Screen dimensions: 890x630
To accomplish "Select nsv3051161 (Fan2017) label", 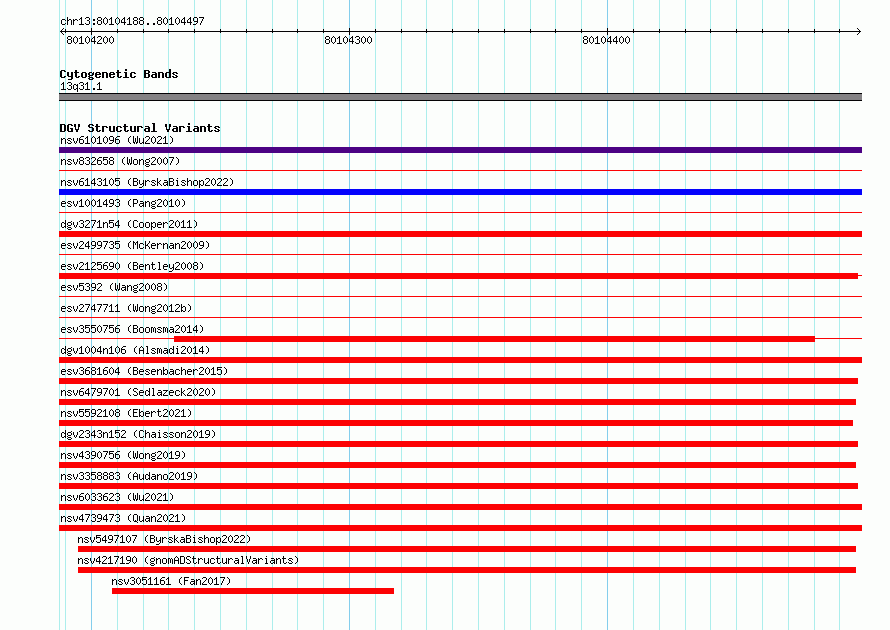I will pyautogui.click(x=171, y=581).
